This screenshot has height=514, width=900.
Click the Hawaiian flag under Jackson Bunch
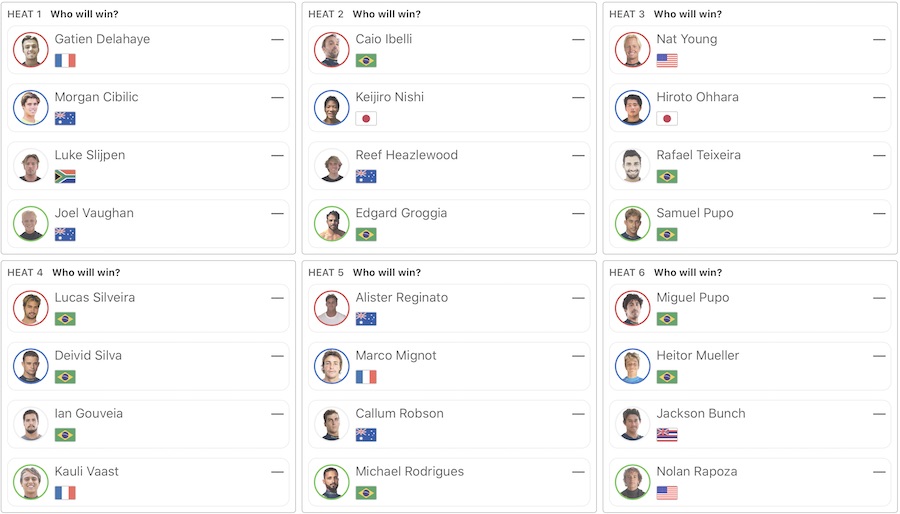667,435
